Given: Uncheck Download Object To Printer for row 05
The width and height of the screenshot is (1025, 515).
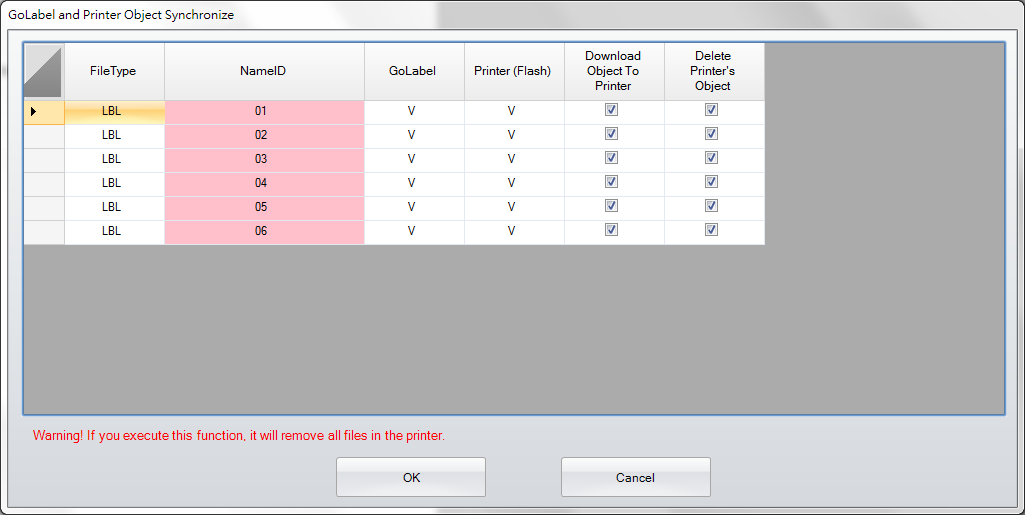Looking at the screenshot, I should point(611,205).
